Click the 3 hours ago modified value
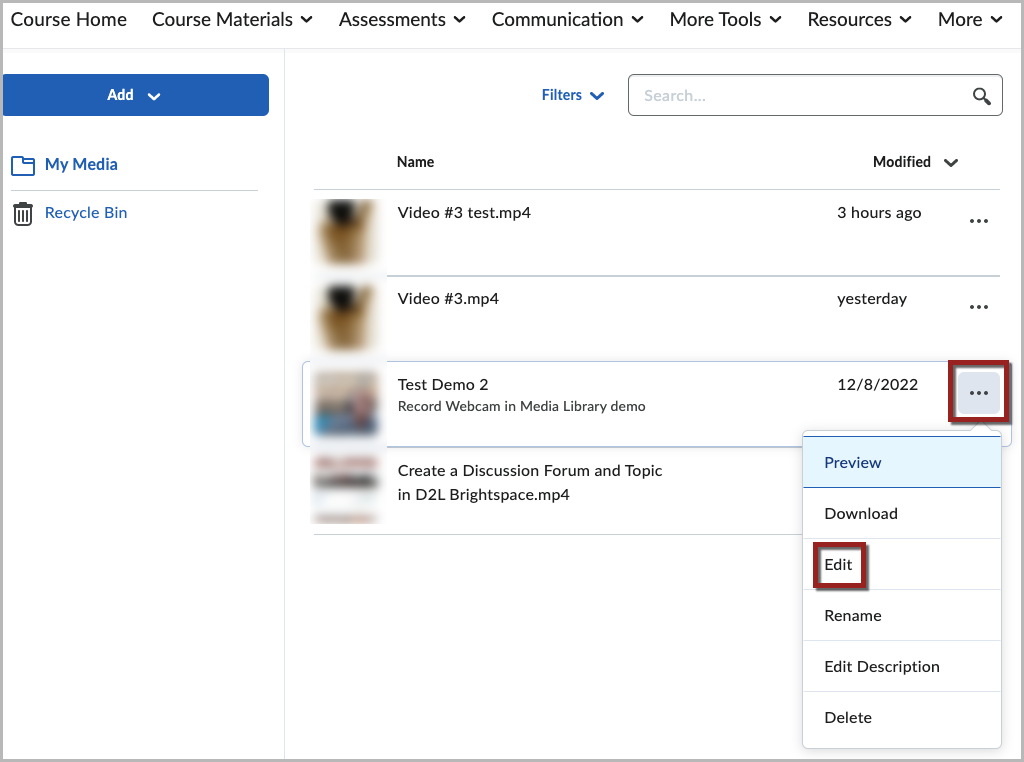1024x762 pixels. [x=879, y=213]
